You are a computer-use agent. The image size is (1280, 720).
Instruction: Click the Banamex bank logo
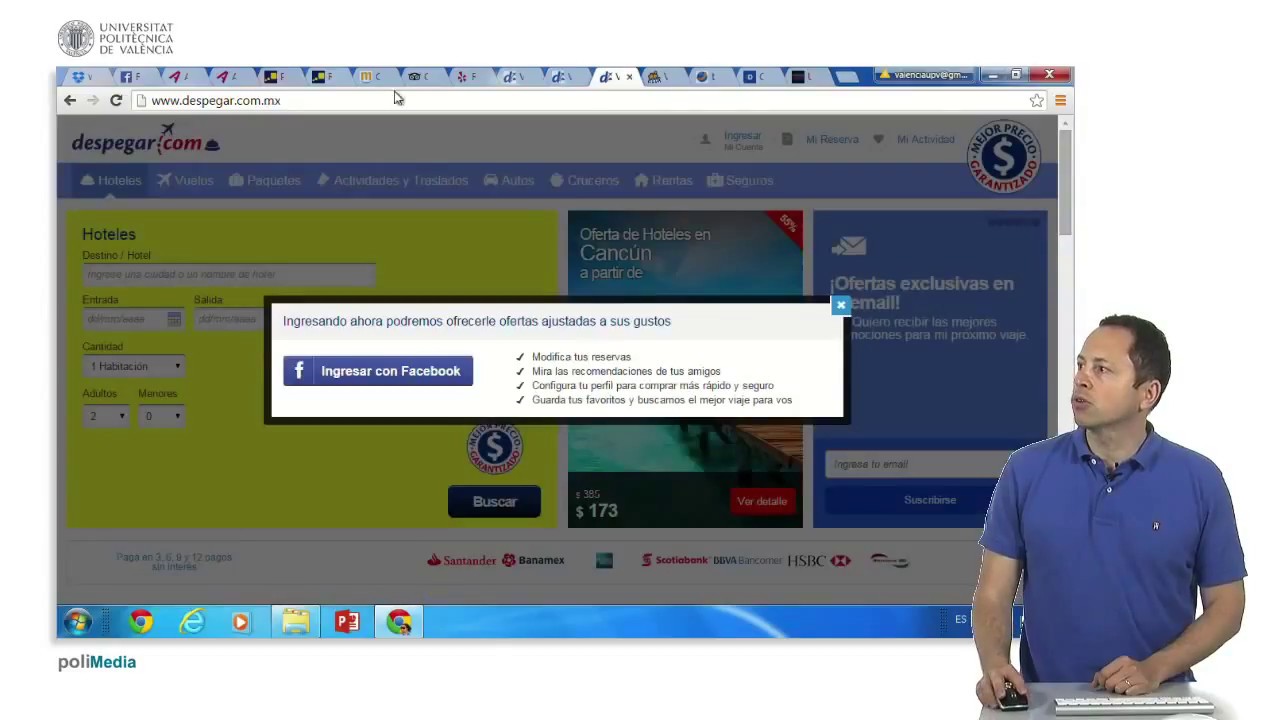534,561
